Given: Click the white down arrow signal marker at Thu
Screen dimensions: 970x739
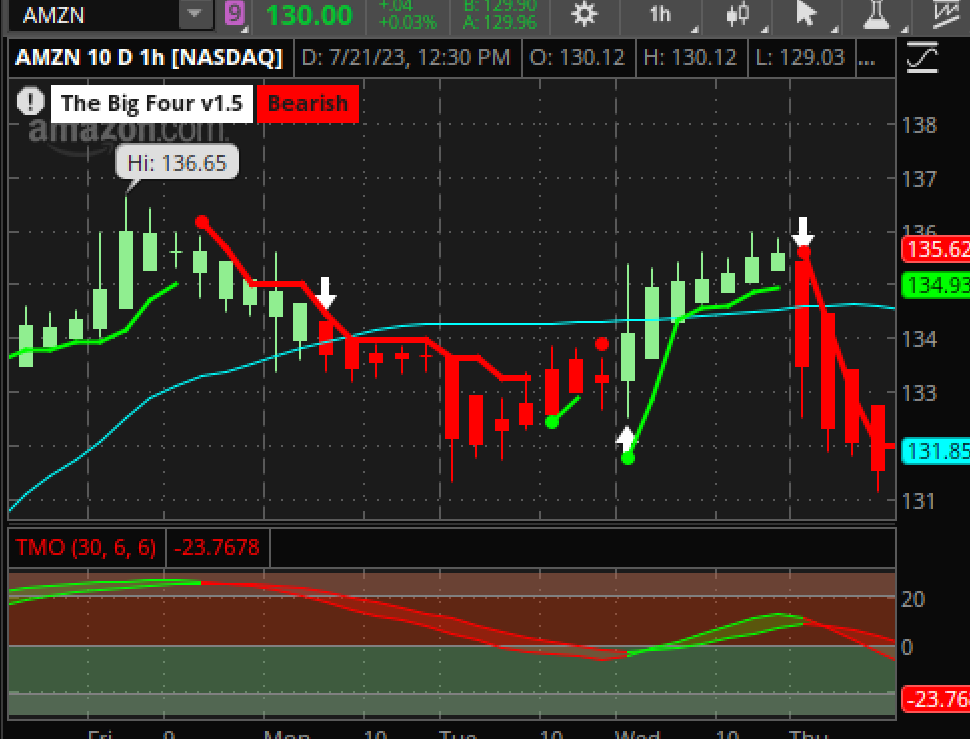Looking at the screenshot, I should [803, 231].
